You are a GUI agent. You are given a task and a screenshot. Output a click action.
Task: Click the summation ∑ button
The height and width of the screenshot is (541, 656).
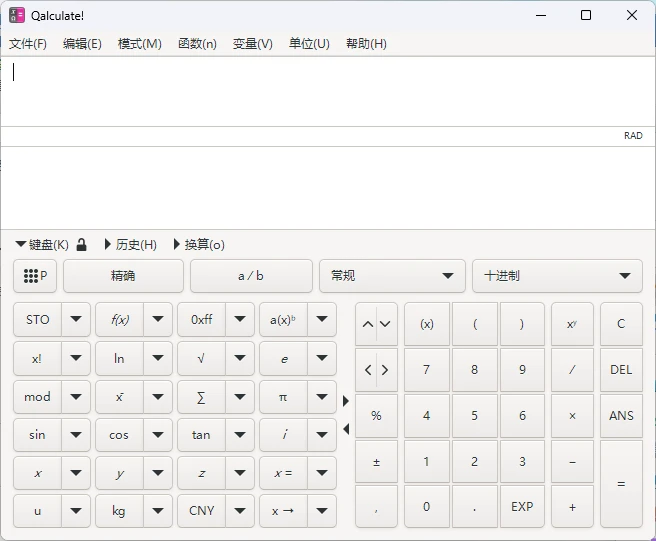[x=202, y=397]
